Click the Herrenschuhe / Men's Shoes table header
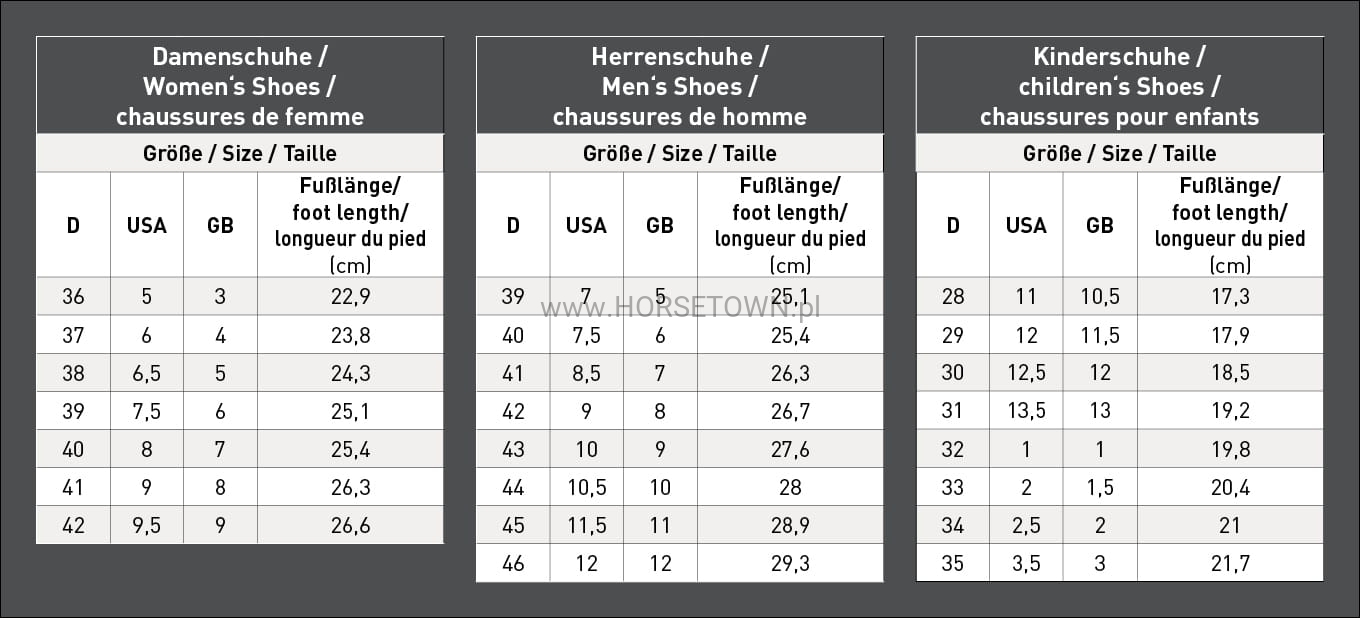This screenshot has width=1360, height=618. click(680, 86)
